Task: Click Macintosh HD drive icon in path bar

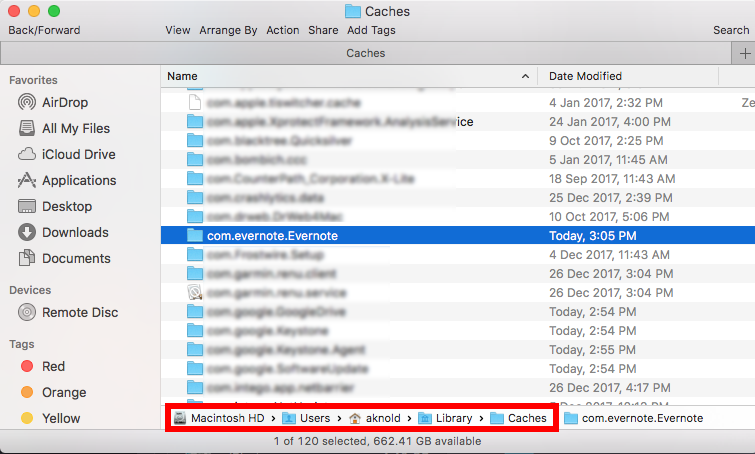Action: pos(180,418)
